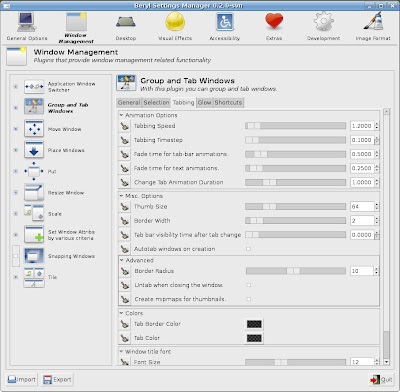Open Visual Effects hard hat icon
The height and width of the screenshot is (392, 400).
(175, 22)
